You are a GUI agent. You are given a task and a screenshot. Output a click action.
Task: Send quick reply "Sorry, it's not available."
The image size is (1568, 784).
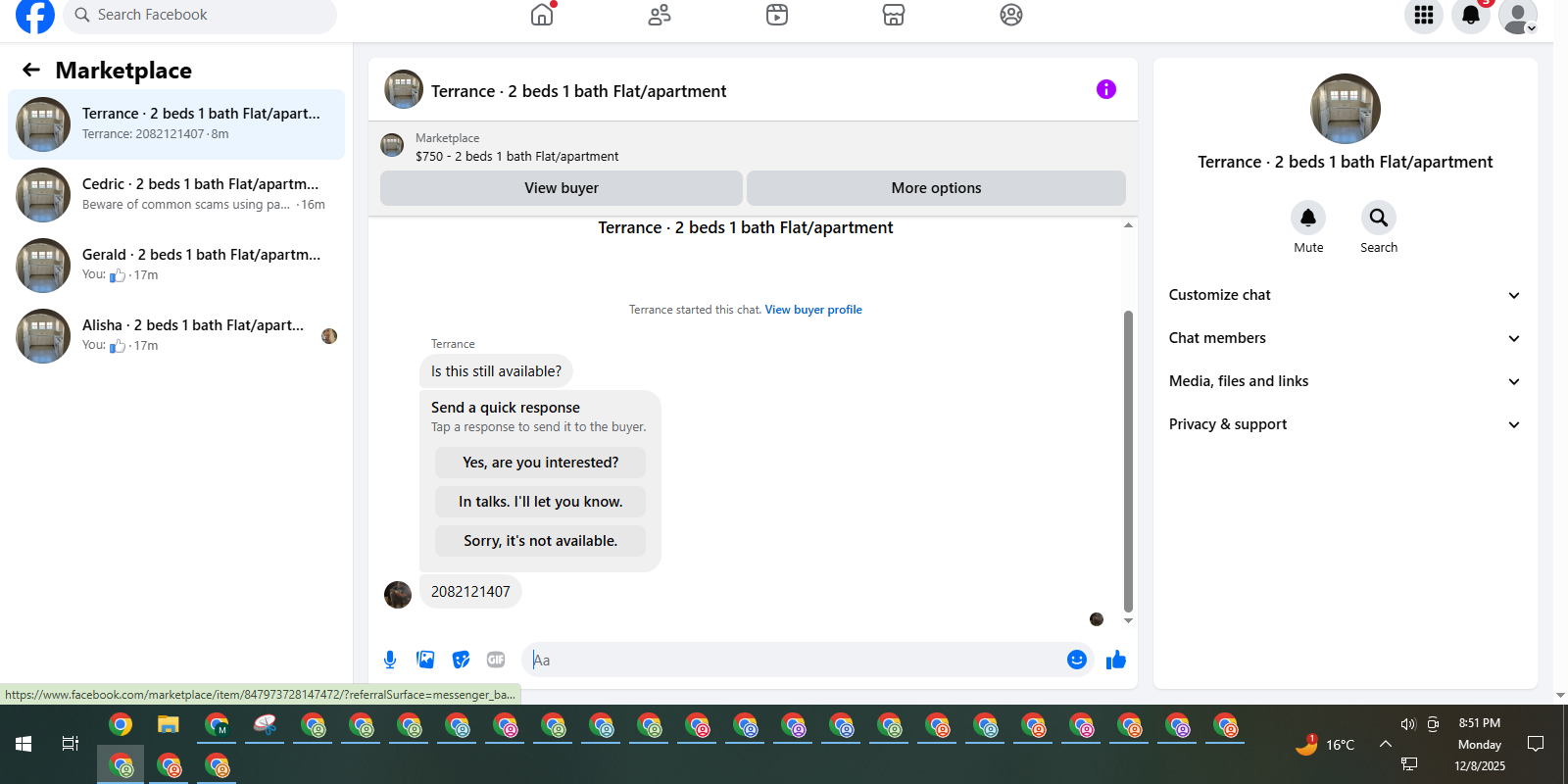coord(540,541)
